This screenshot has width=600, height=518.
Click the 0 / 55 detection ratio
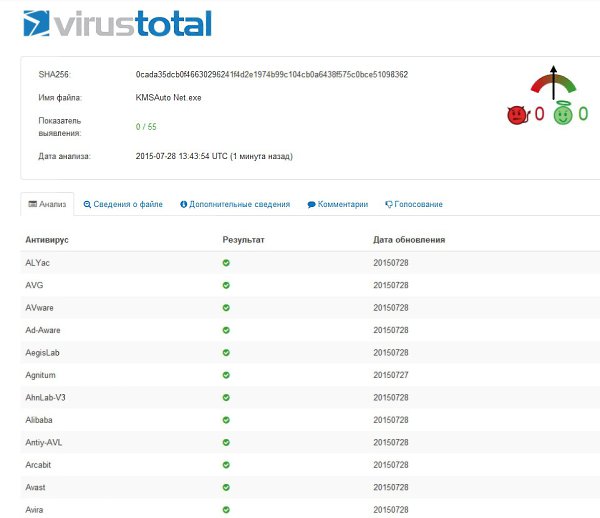click(x=146, y=127)
